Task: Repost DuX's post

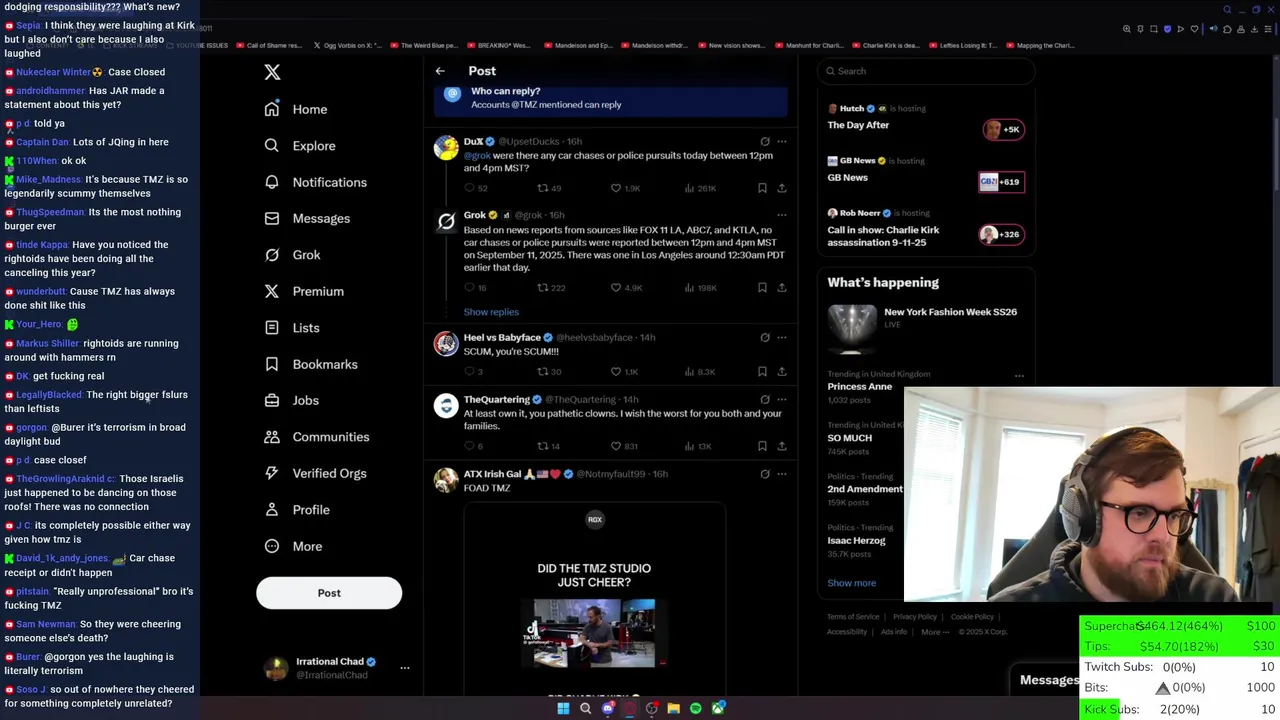Action: pos(549,188)
